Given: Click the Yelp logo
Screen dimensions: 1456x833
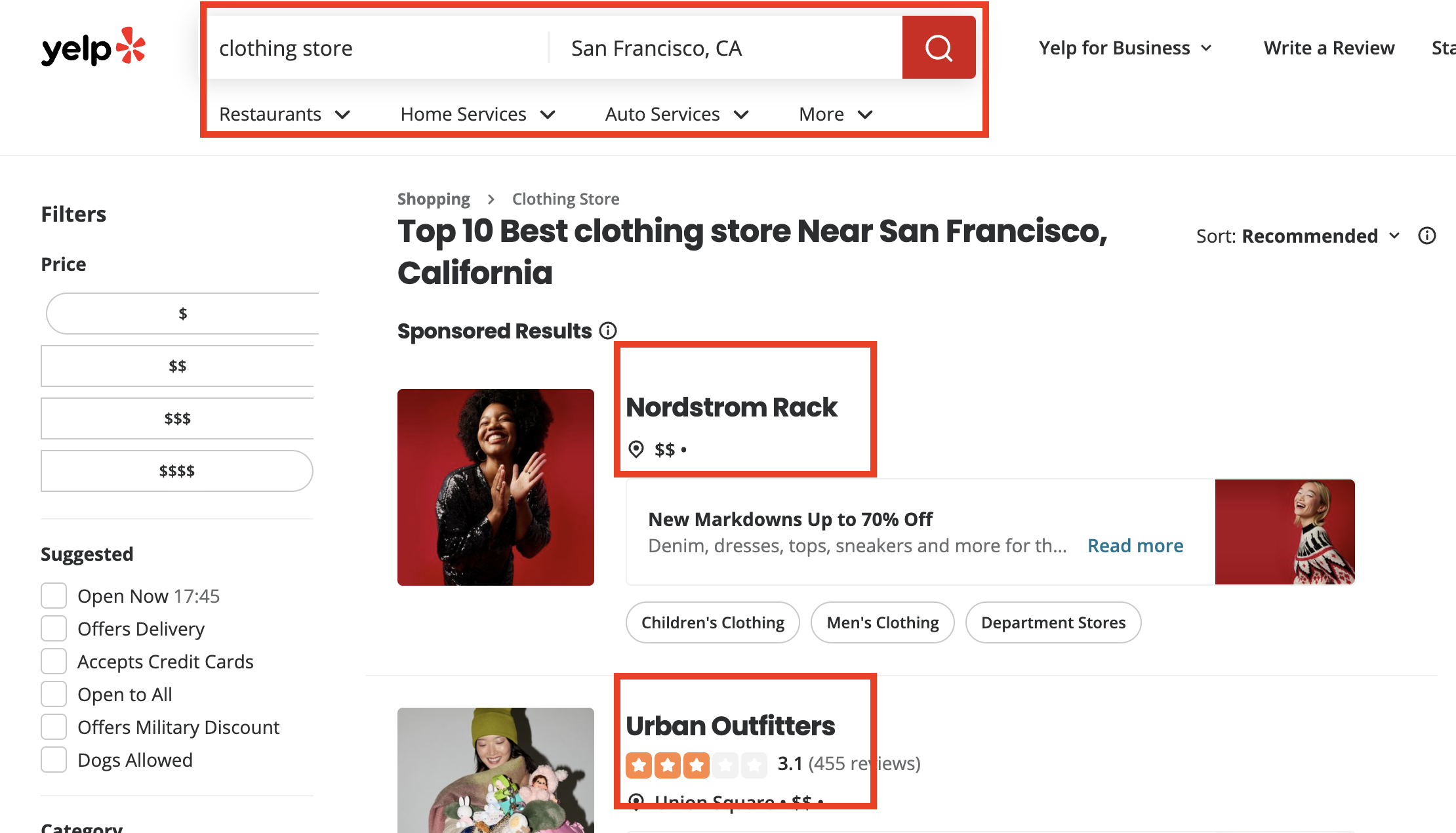Looking at the screenshot, I should (93, 47).
